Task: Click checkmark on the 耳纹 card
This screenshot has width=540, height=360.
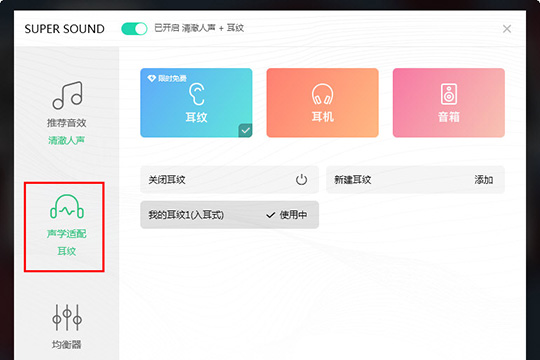Action: click(x=245, y=131)
